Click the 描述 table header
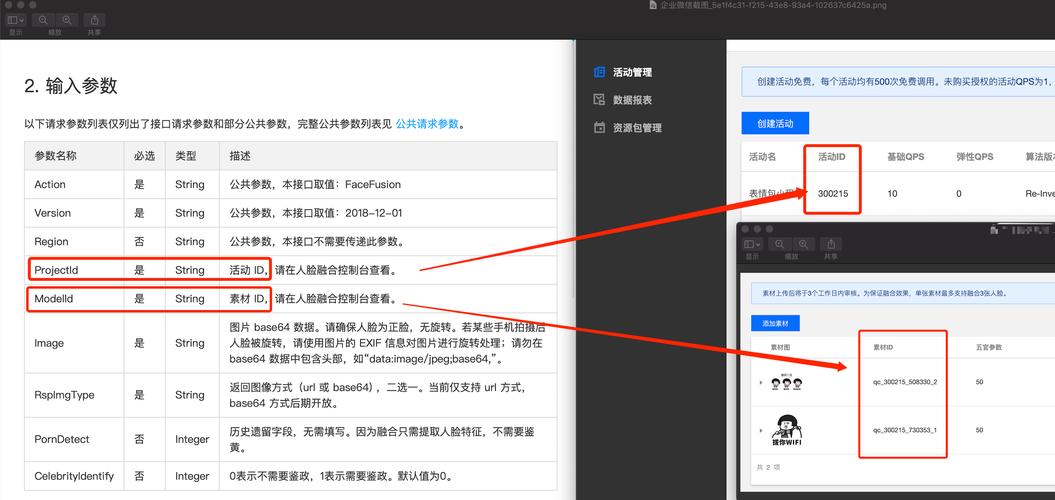This screenshot has height=500, width=1055. point(388,156)
